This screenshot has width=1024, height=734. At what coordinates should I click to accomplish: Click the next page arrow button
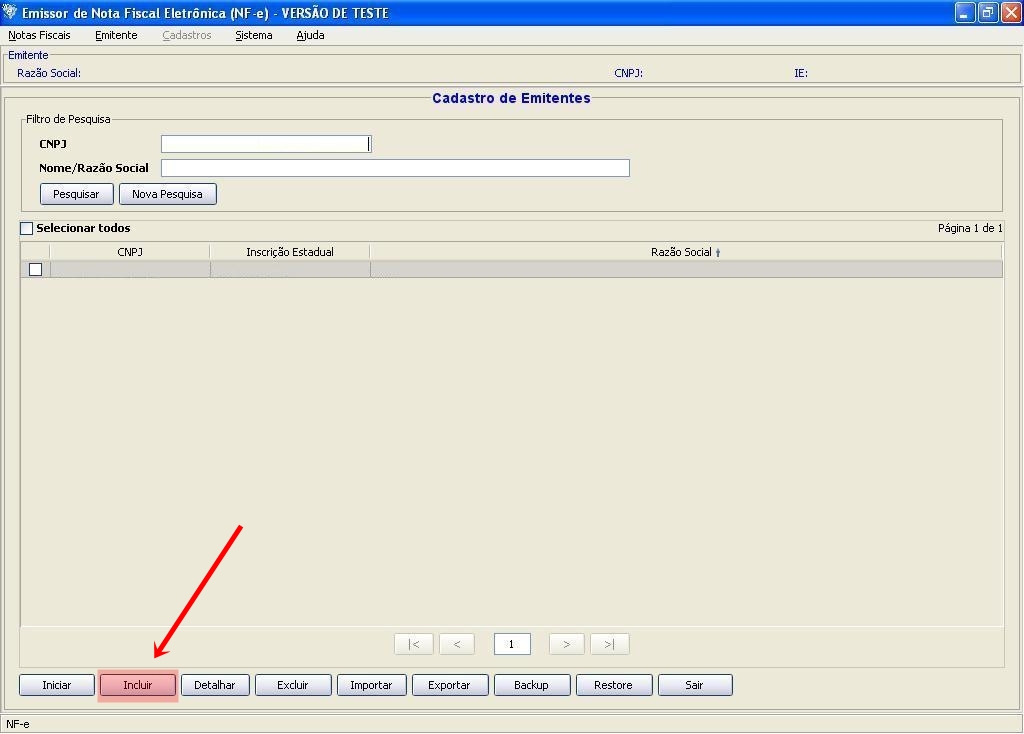coord(566,645)
